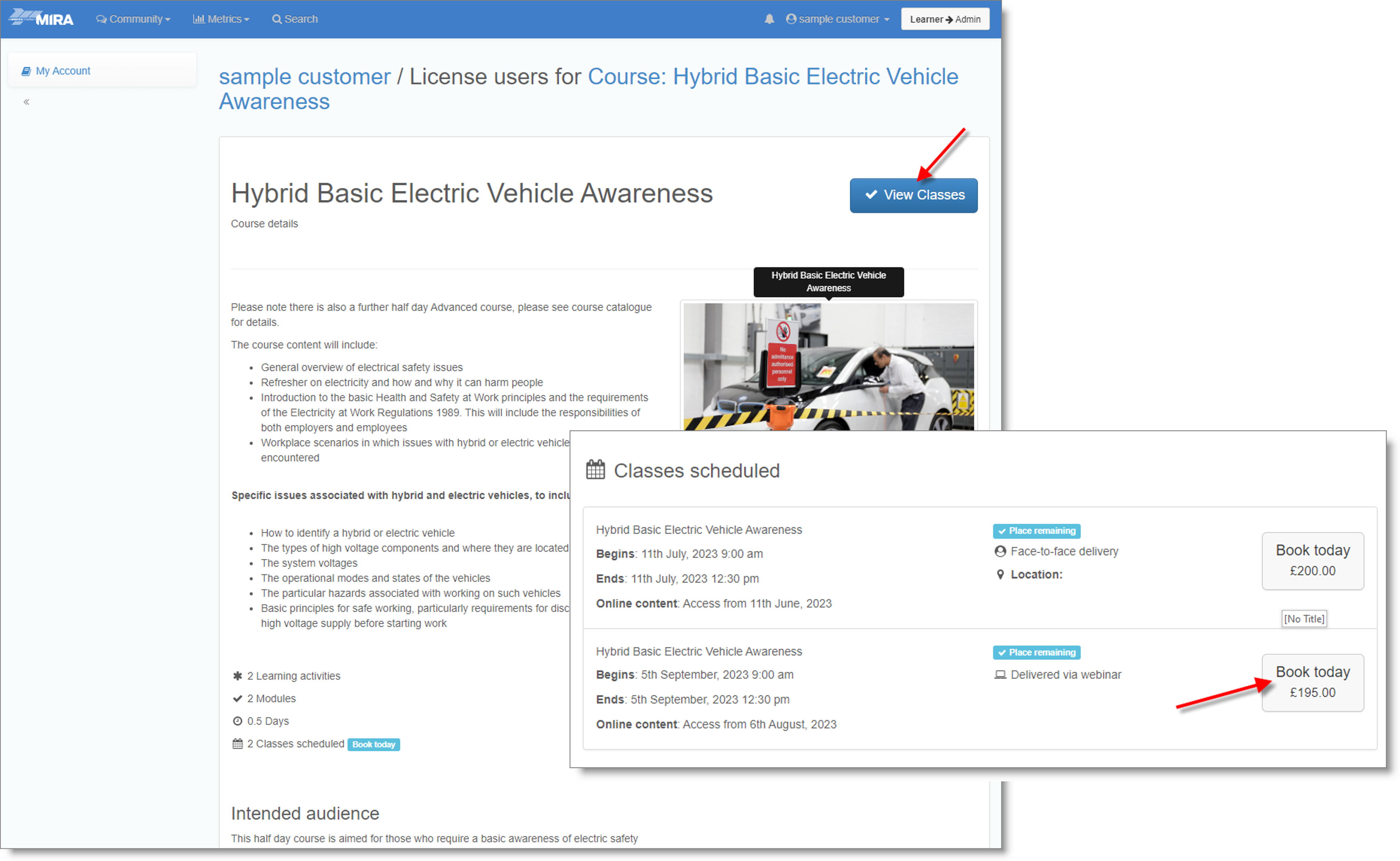Screen dimensions: 1400x861
Task: Open the sample customer breadcrumb link
Action: click(x=305, y=76)
